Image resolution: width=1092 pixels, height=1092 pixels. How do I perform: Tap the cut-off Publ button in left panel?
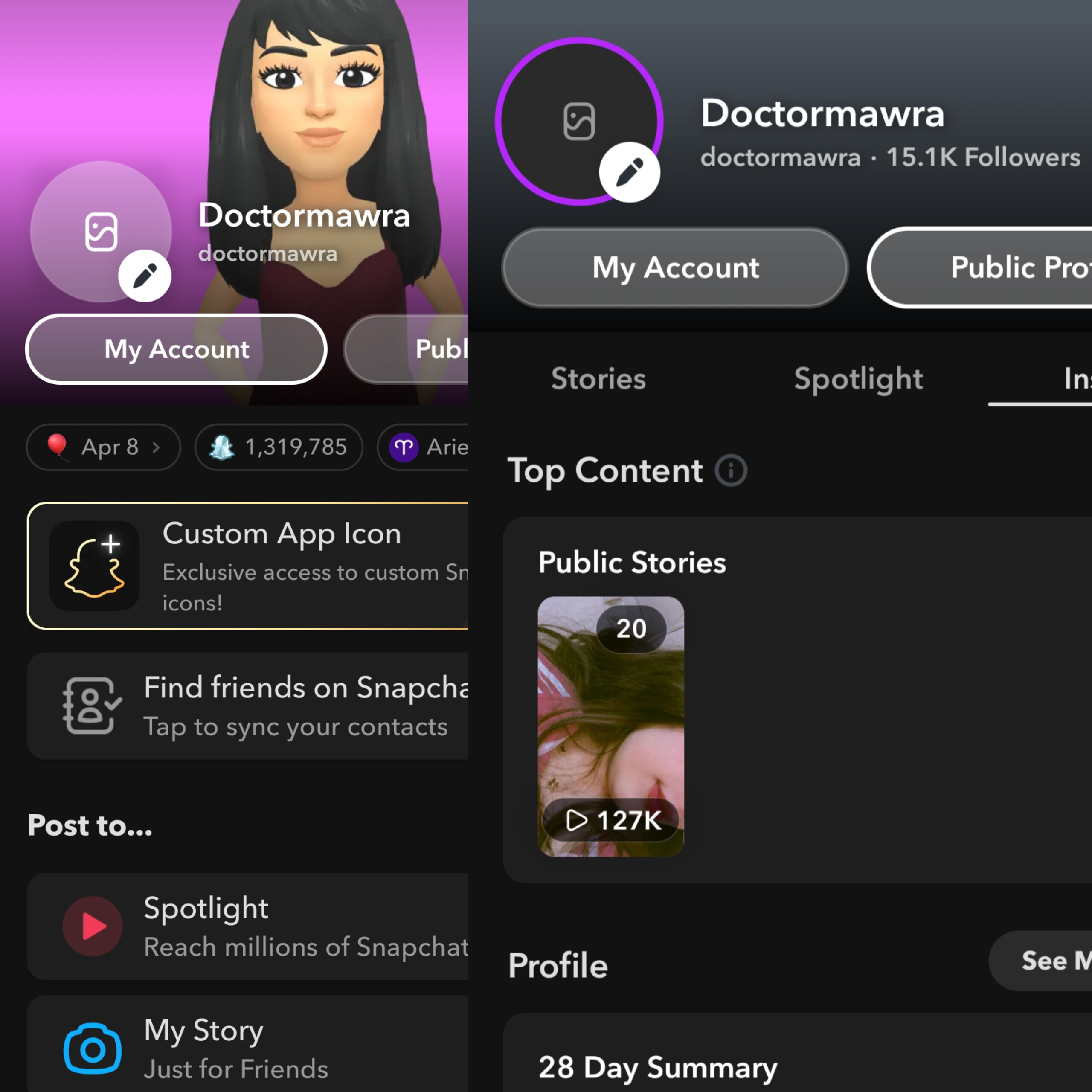click(407, 349)
